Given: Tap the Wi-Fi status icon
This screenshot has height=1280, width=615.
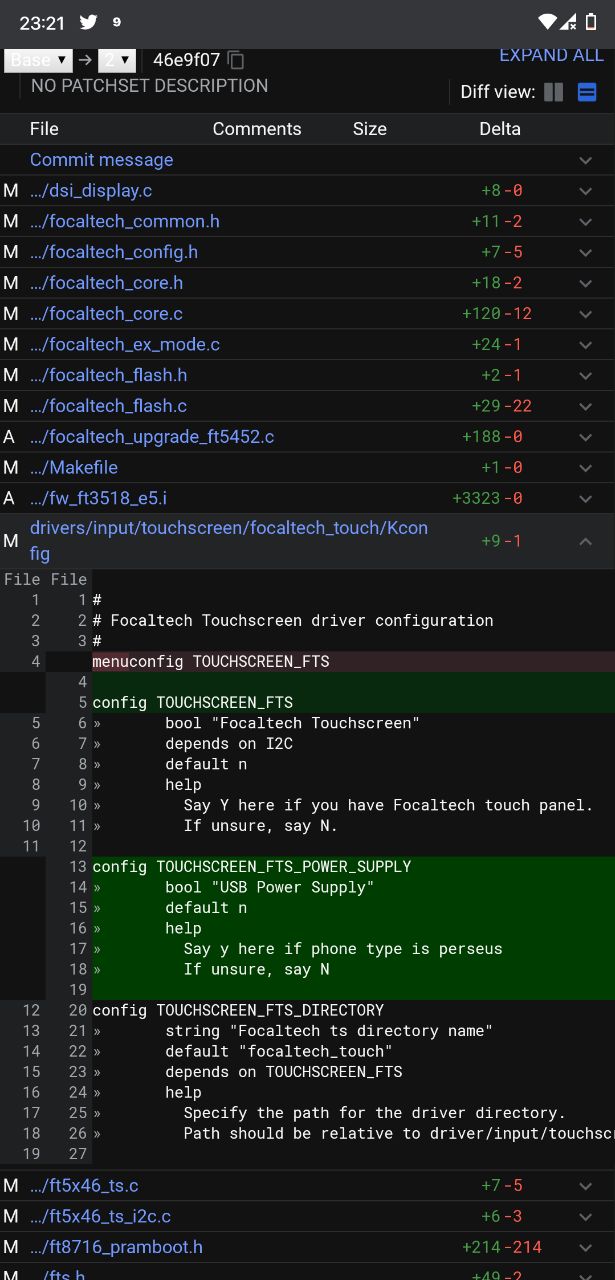Looking at the screenshot, I should pyautogui.click(x=547, y=21).
